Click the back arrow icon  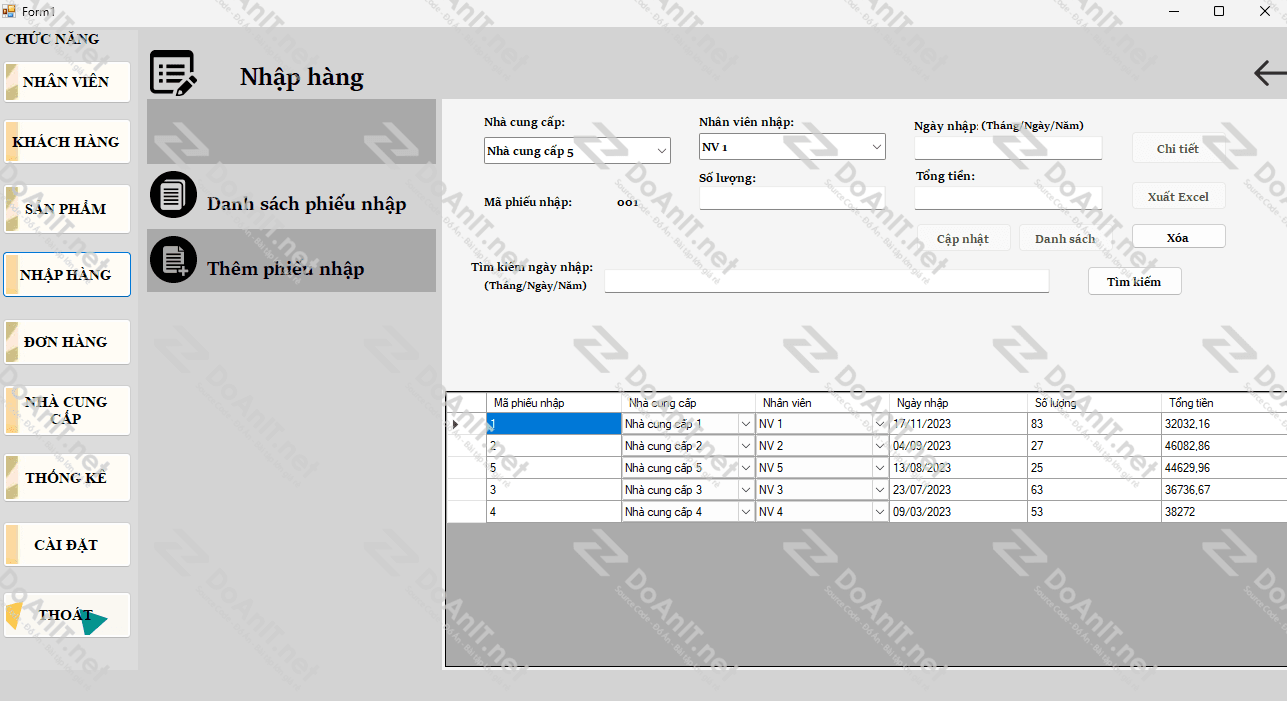coord(1269,73)
